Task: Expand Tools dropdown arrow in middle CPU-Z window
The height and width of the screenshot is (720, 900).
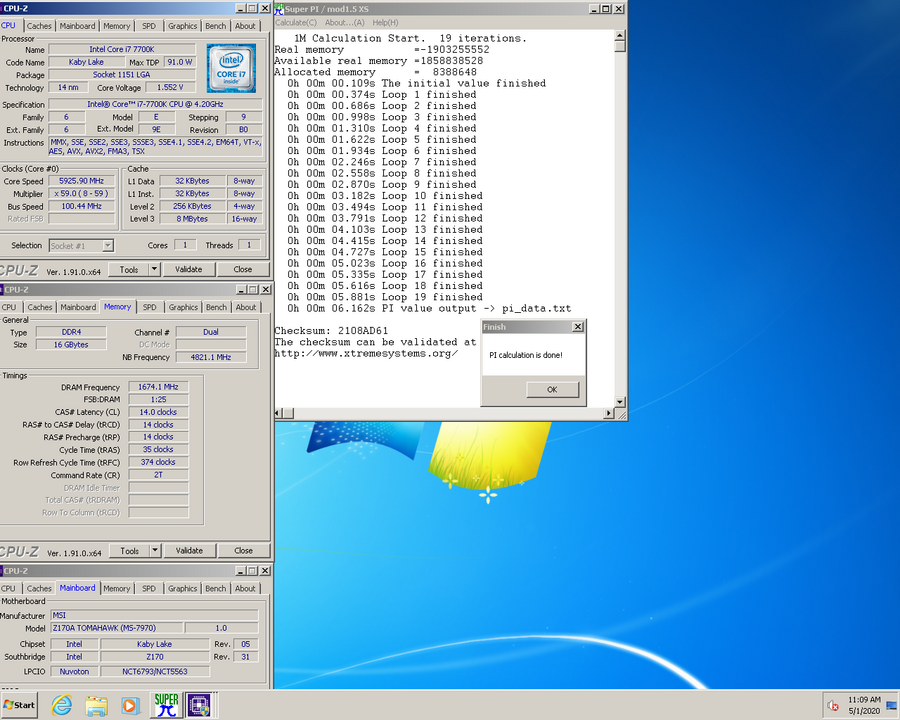Action: click(x=154, y=551)
